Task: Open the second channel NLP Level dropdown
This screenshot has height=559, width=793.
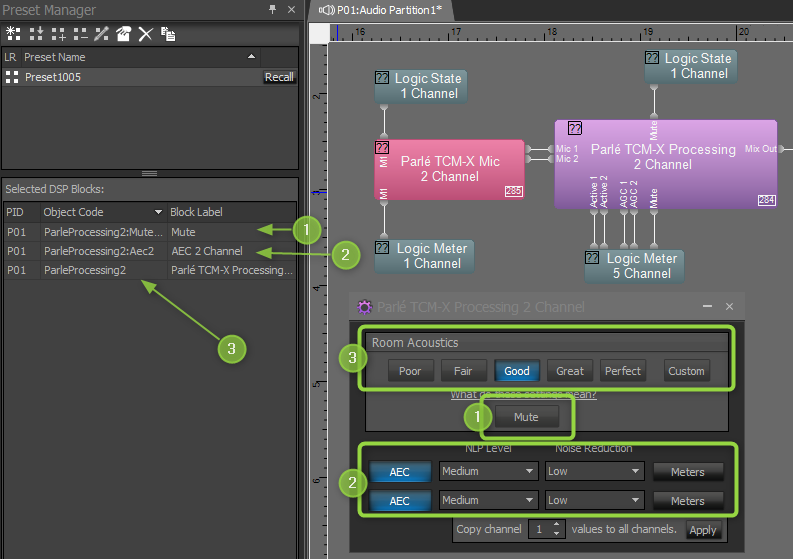Action: [x=488, y=500]
